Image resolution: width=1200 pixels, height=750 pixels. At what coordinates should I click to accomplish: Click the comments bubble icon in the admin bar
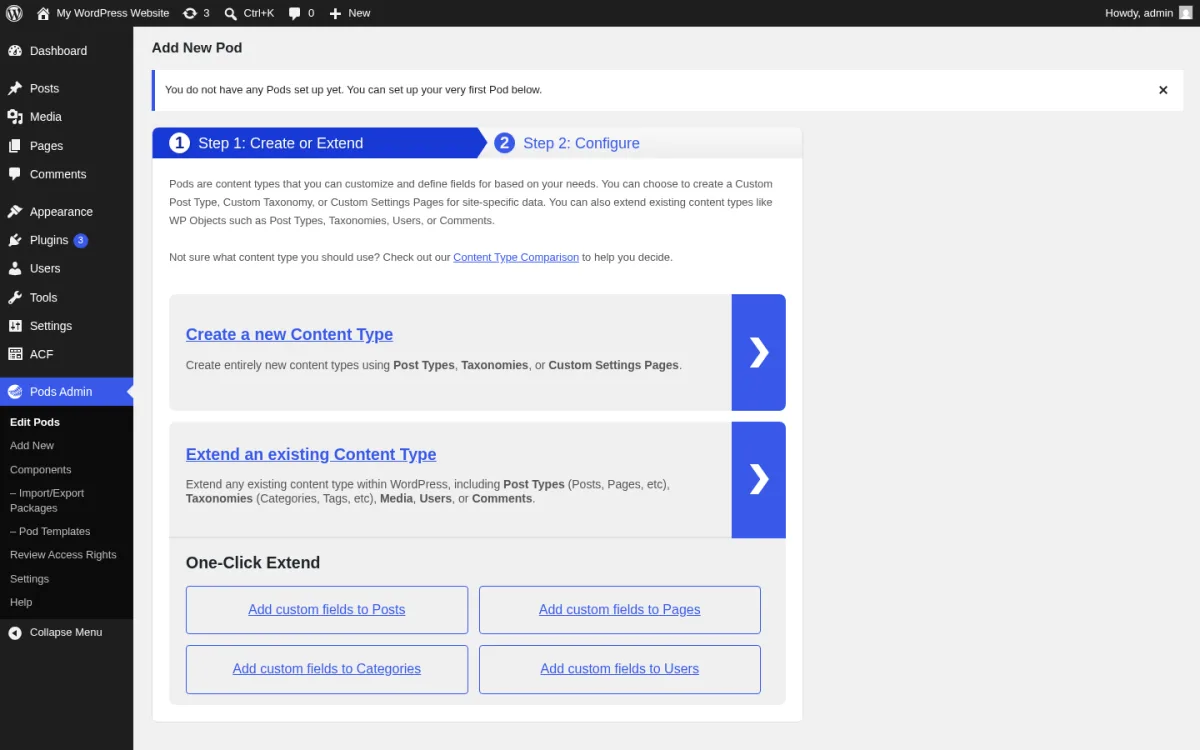[x=295, y=13]
